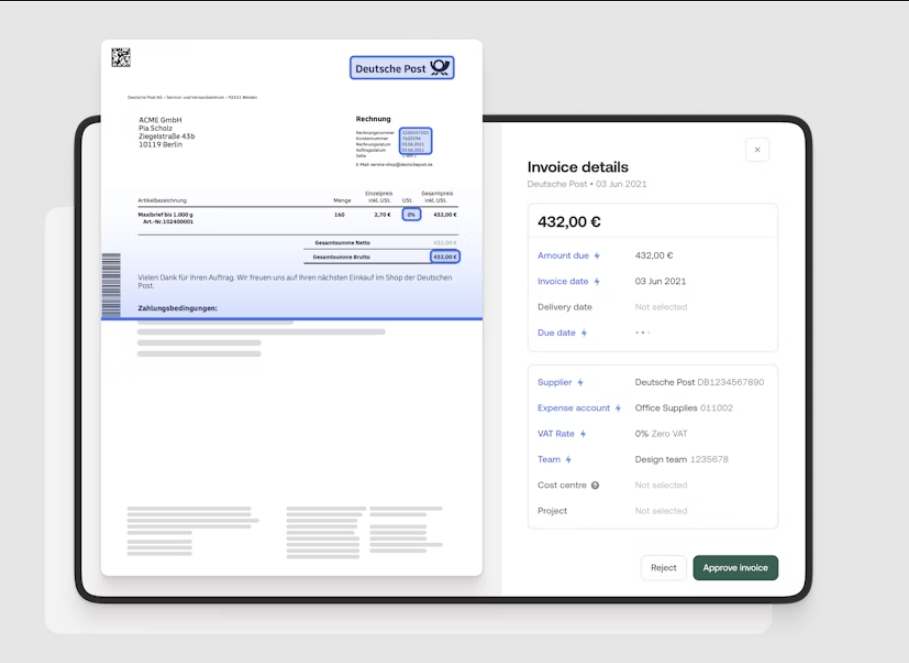Open the VAT Rate value 0% Zero VAT
Screen dimensions: 909x663
pos(661,434)
